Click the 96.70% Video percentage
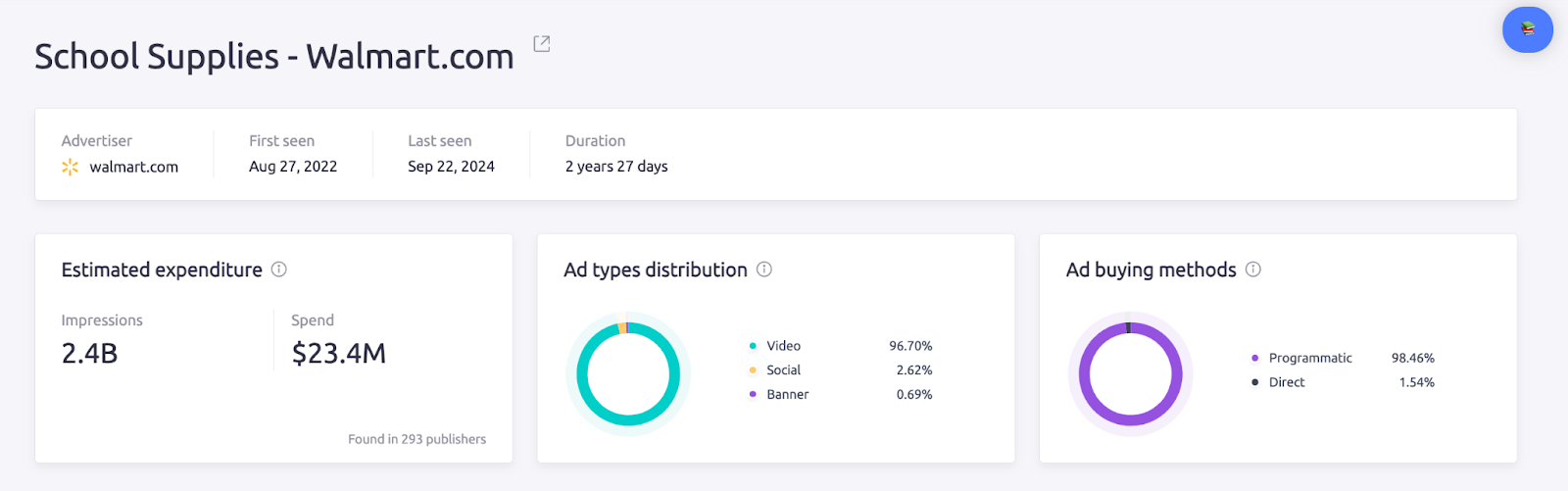Image resolution: width=1568 pixels, height=491 pixels. [x=910, y=346]
